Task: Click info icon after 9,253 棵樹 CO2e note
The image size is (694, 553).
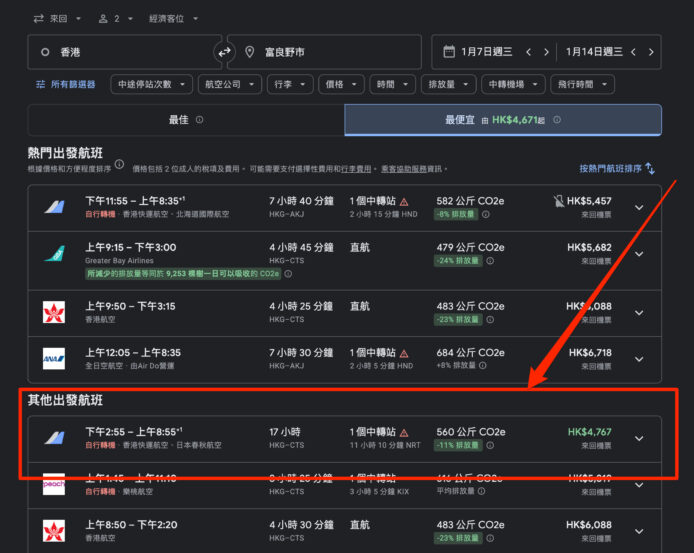Action: 288,274
